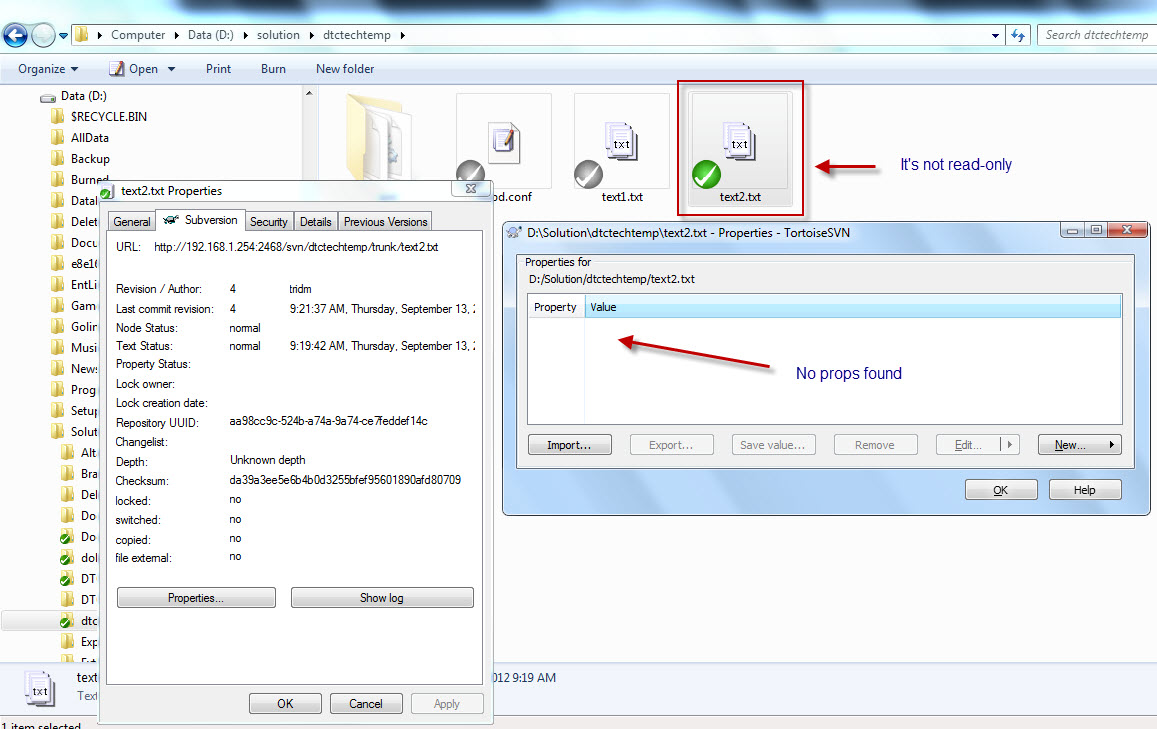1157x729 pixels.
Task: Expand the address bar history dropdown
Action: click(995, 35)
